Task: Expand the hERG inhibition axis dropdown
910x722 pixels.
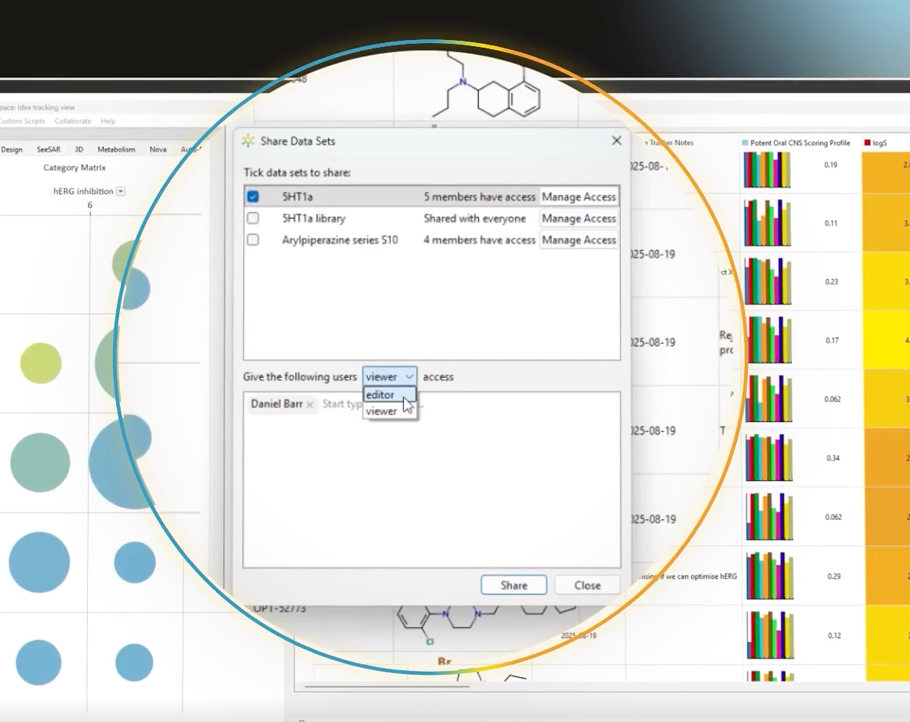Action: coord(121,191)
